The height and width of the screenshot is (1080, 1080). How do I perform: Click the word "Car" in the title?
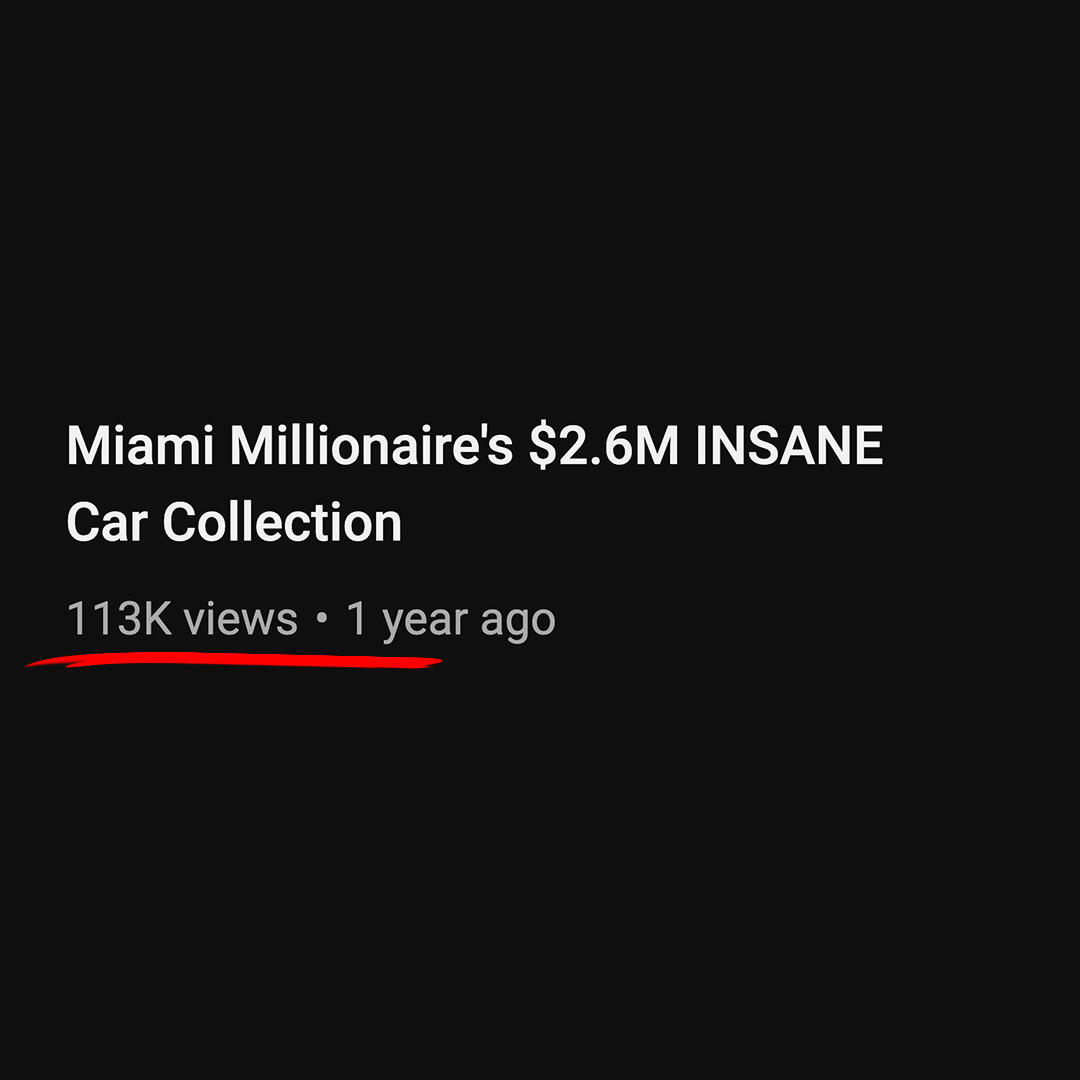107,522
